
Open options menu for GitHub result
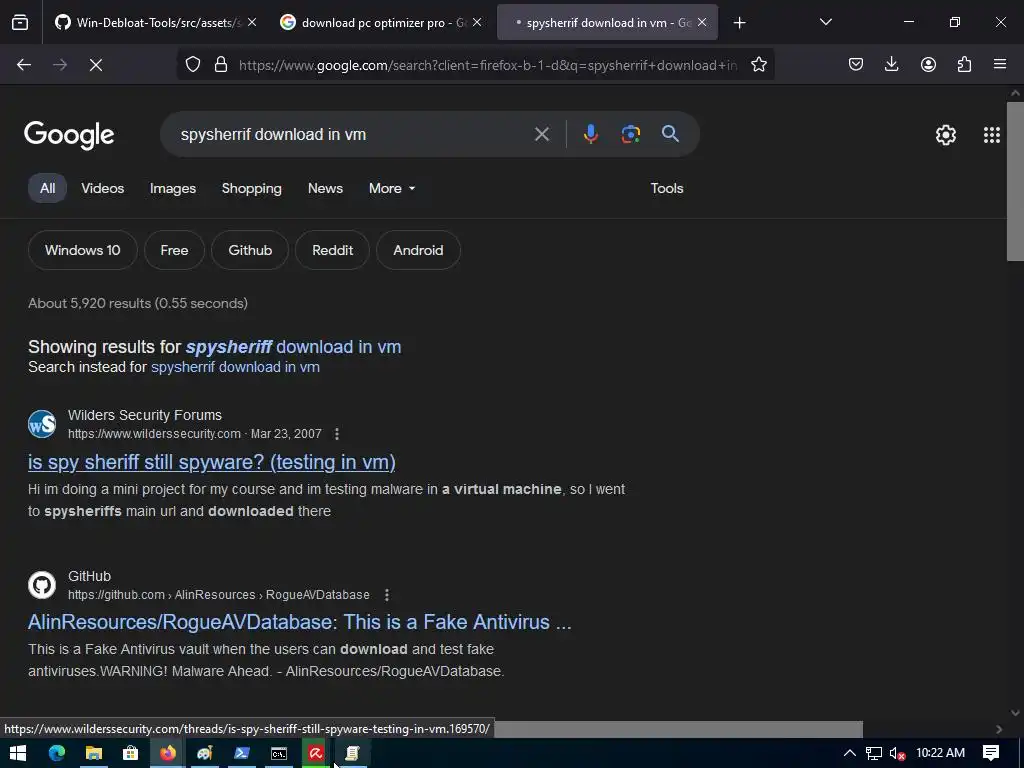coord(387,595)
